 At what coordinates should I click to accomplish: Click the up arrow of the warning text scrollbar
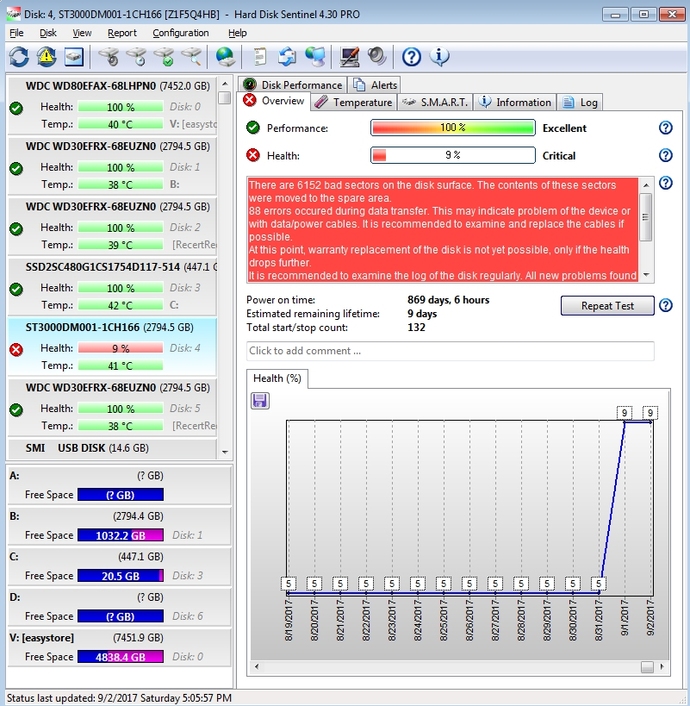point(646,185)
